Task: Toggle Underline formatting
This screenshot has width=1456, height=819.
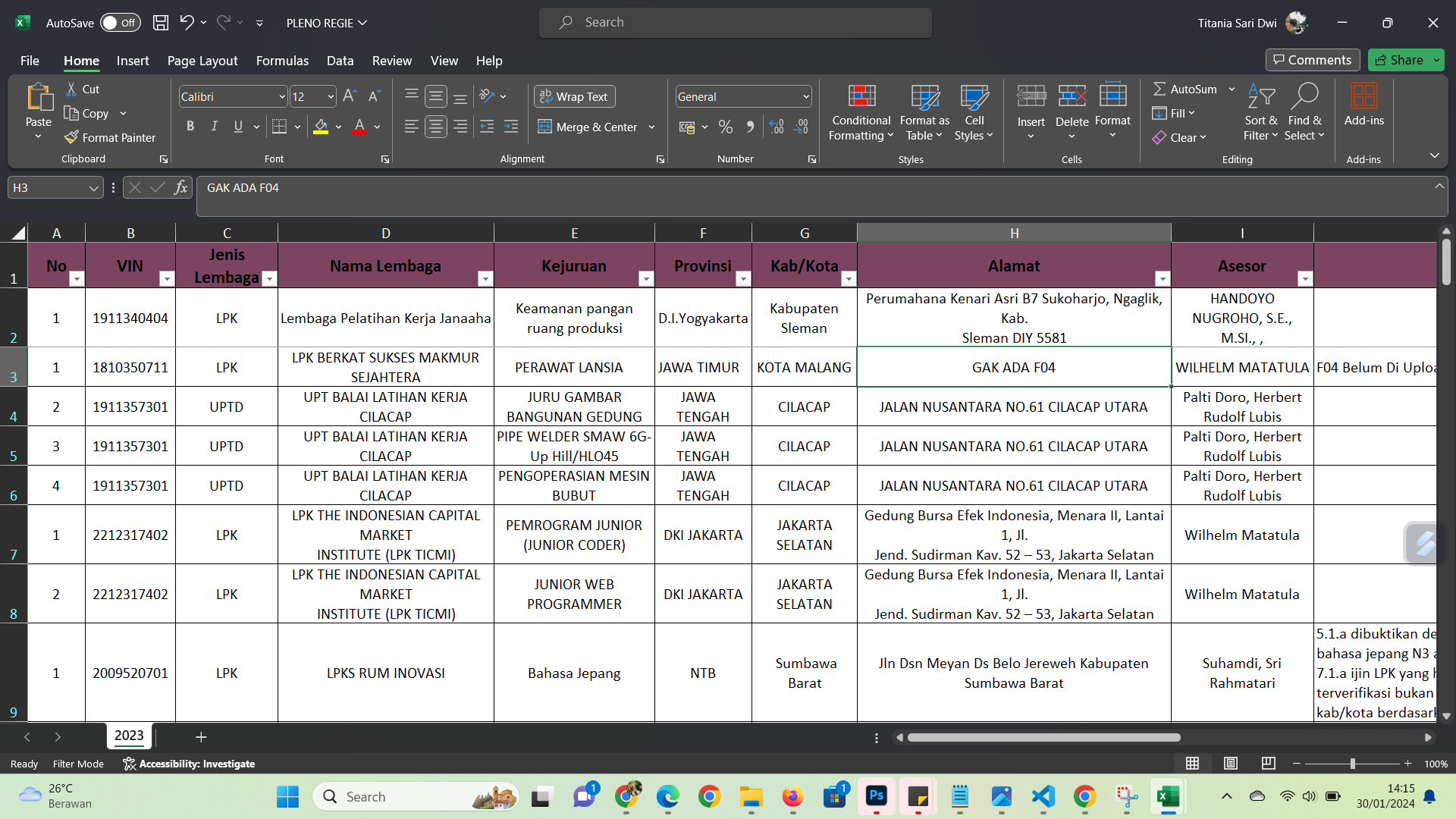Action: point(238,127)
